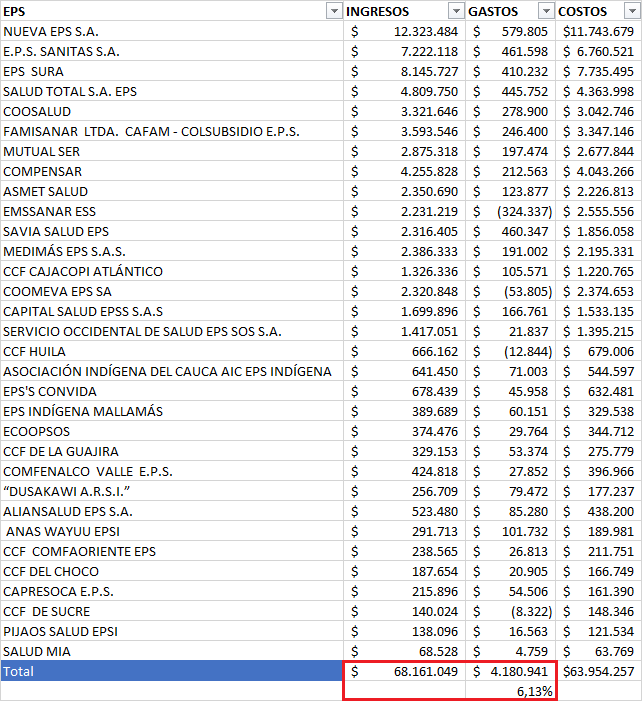This screenshot has height=701, width=642.
Task: Click the EPS'S CONVIDA cell
Action: (172, 391)
